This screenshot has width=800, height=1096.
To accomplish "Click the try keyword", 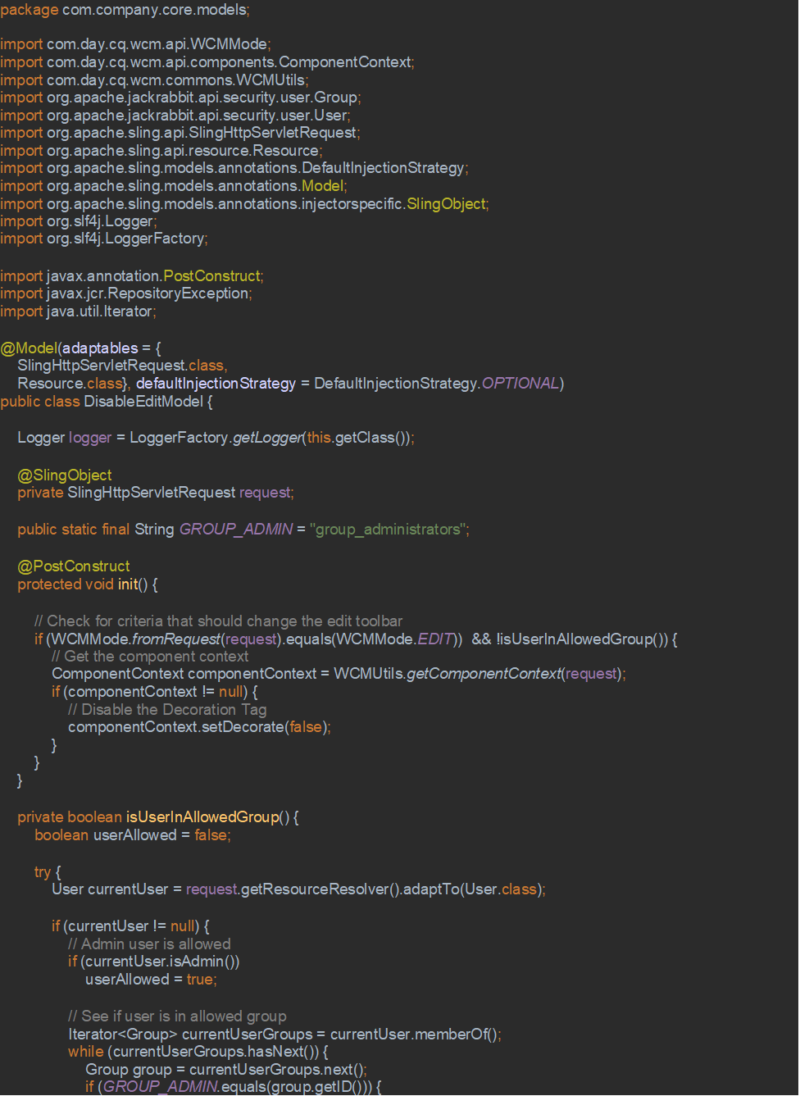I will coord(42,872).
